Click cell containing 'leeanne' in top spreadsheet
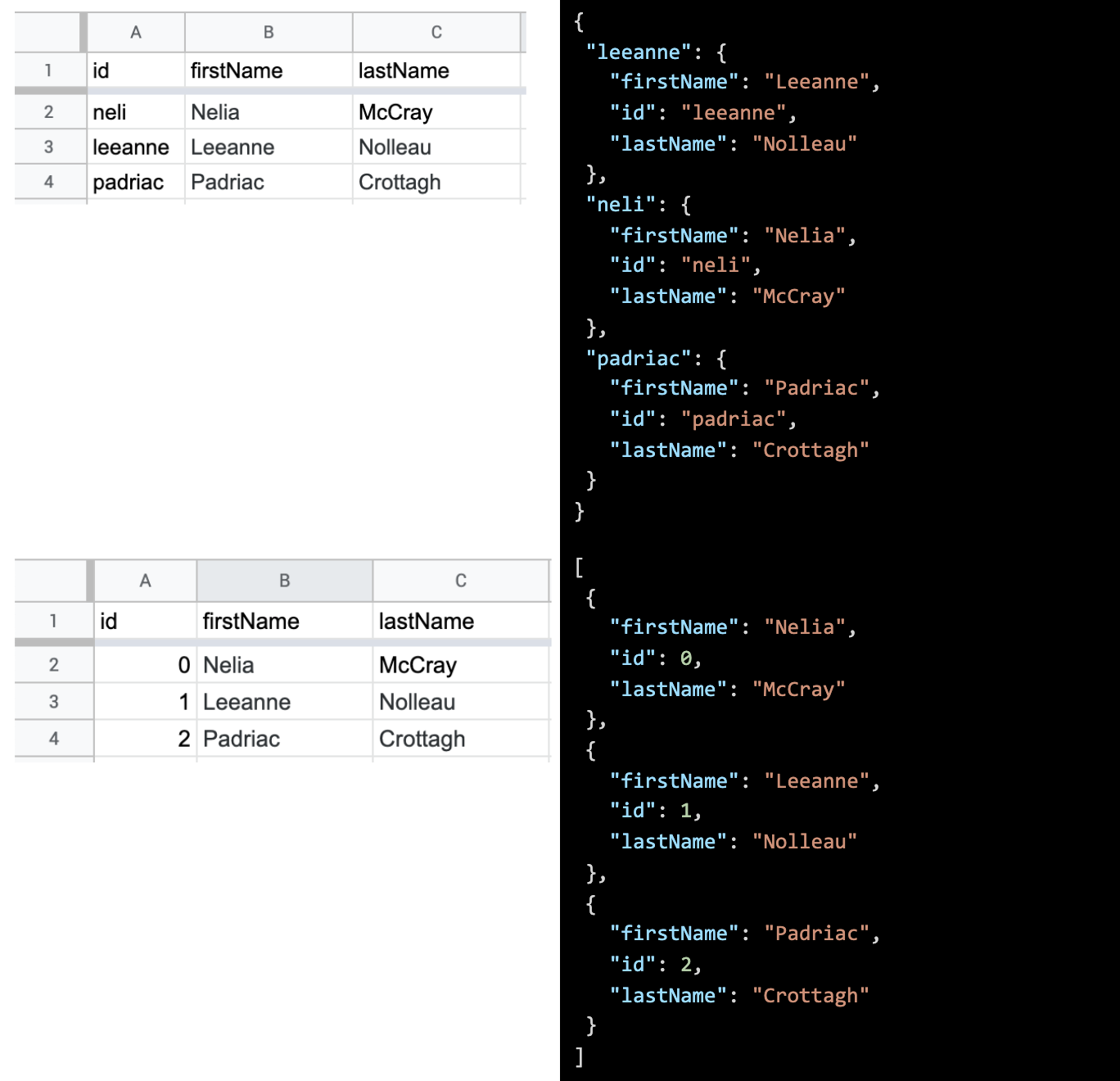Screen dimensions: 1120x1081 point(136,147)
